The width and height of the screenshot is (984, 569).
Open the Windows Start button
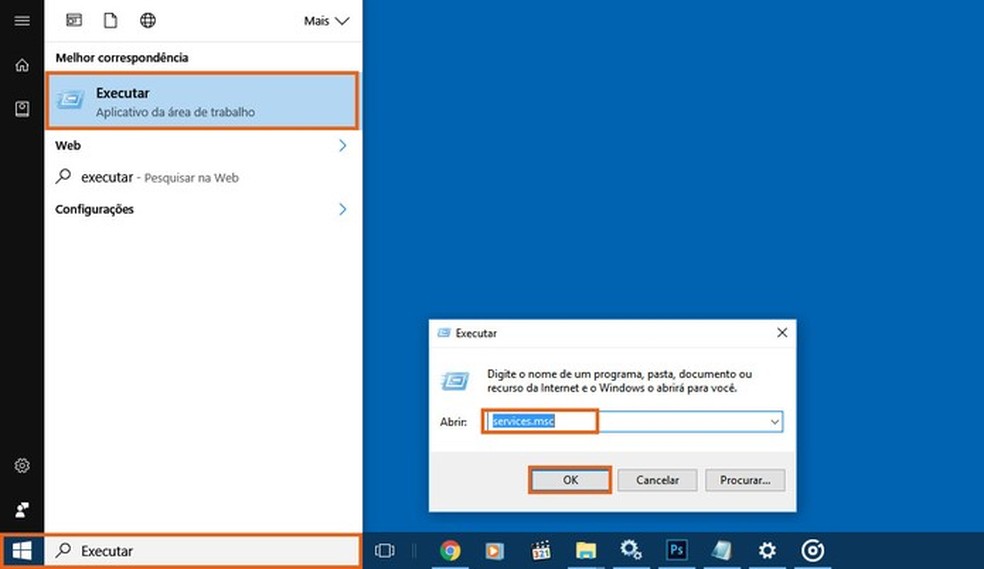point(22,551)
